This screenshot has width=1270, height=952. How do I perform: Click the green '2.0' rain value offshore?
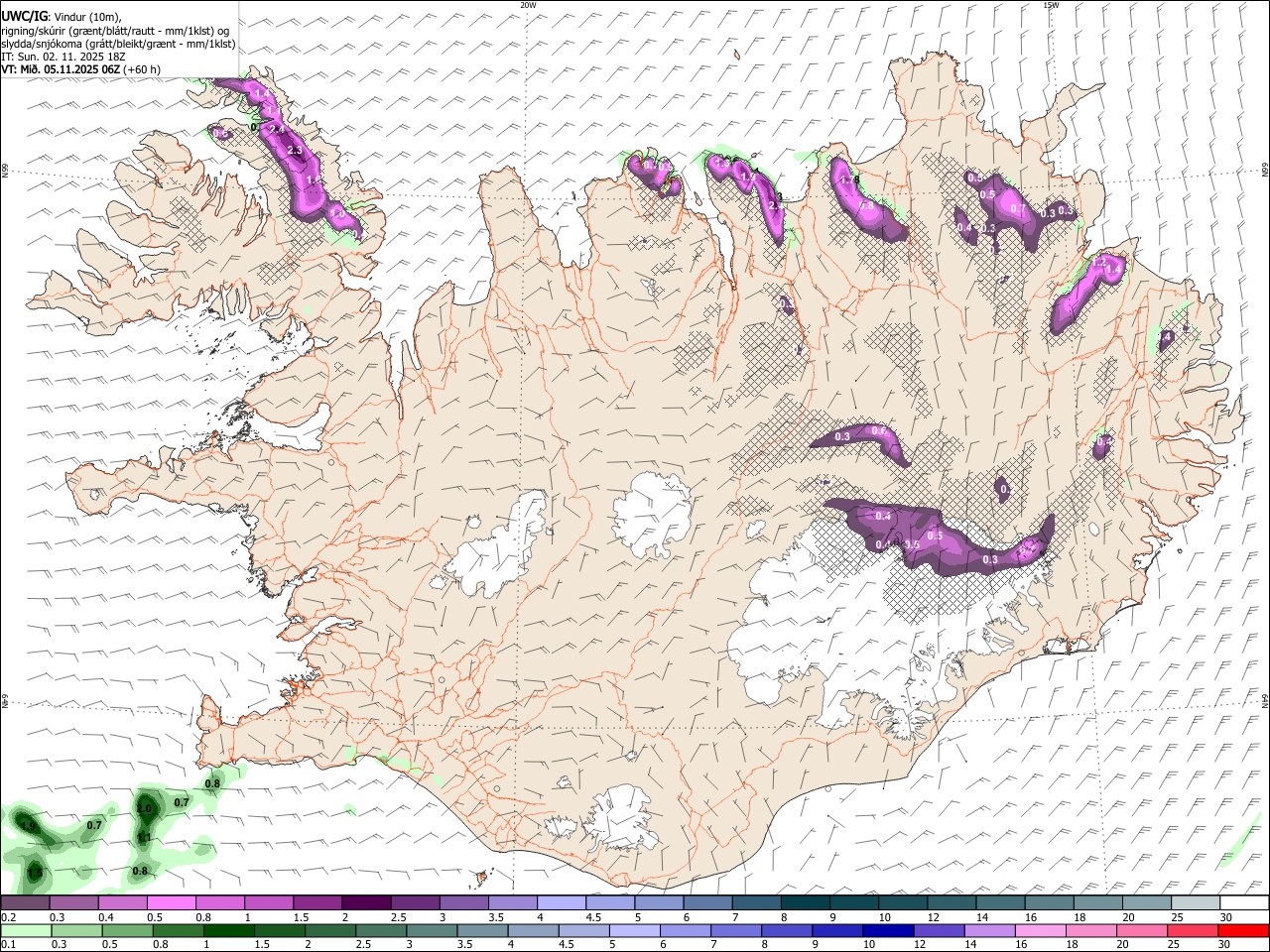(144, 809)
